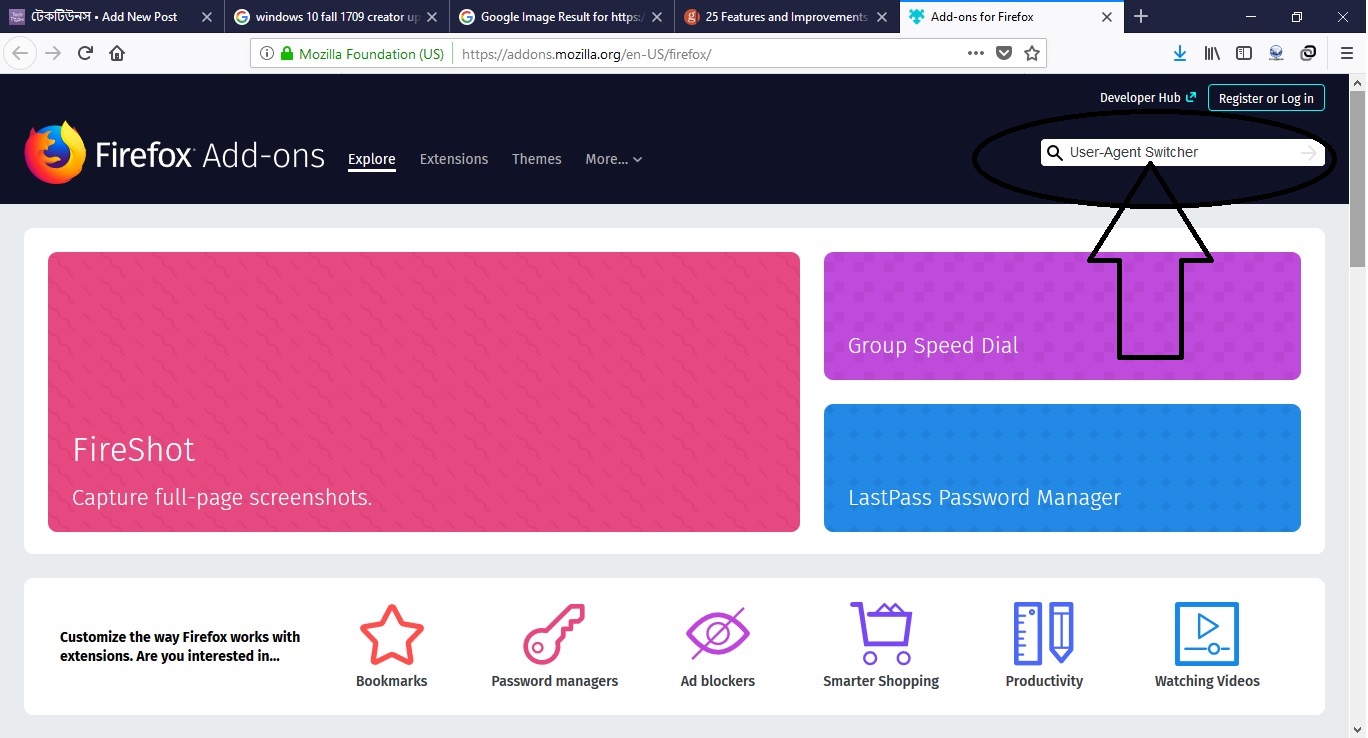Open the Google Image Result tab
The height and width of the screenshot is (738, 1368).
[x=561, y=17]
